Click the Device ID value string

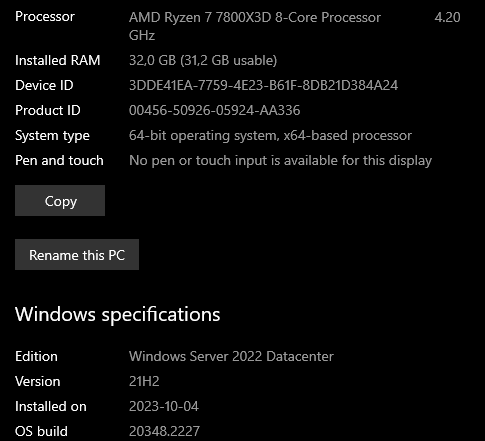pyautogui.click(x=263, y=85)
